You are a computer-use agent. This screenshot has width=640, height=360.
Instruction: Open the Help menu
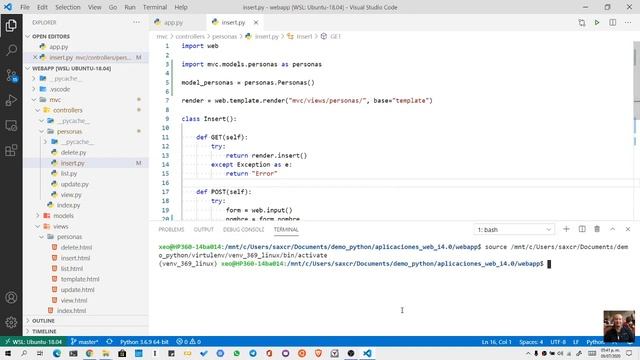pyautogui.click(x=181, y=7)
